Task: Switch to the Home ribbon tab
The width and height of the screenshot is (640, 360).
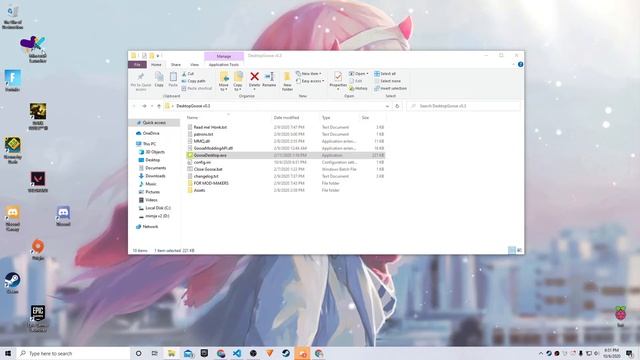Action: 156,64
